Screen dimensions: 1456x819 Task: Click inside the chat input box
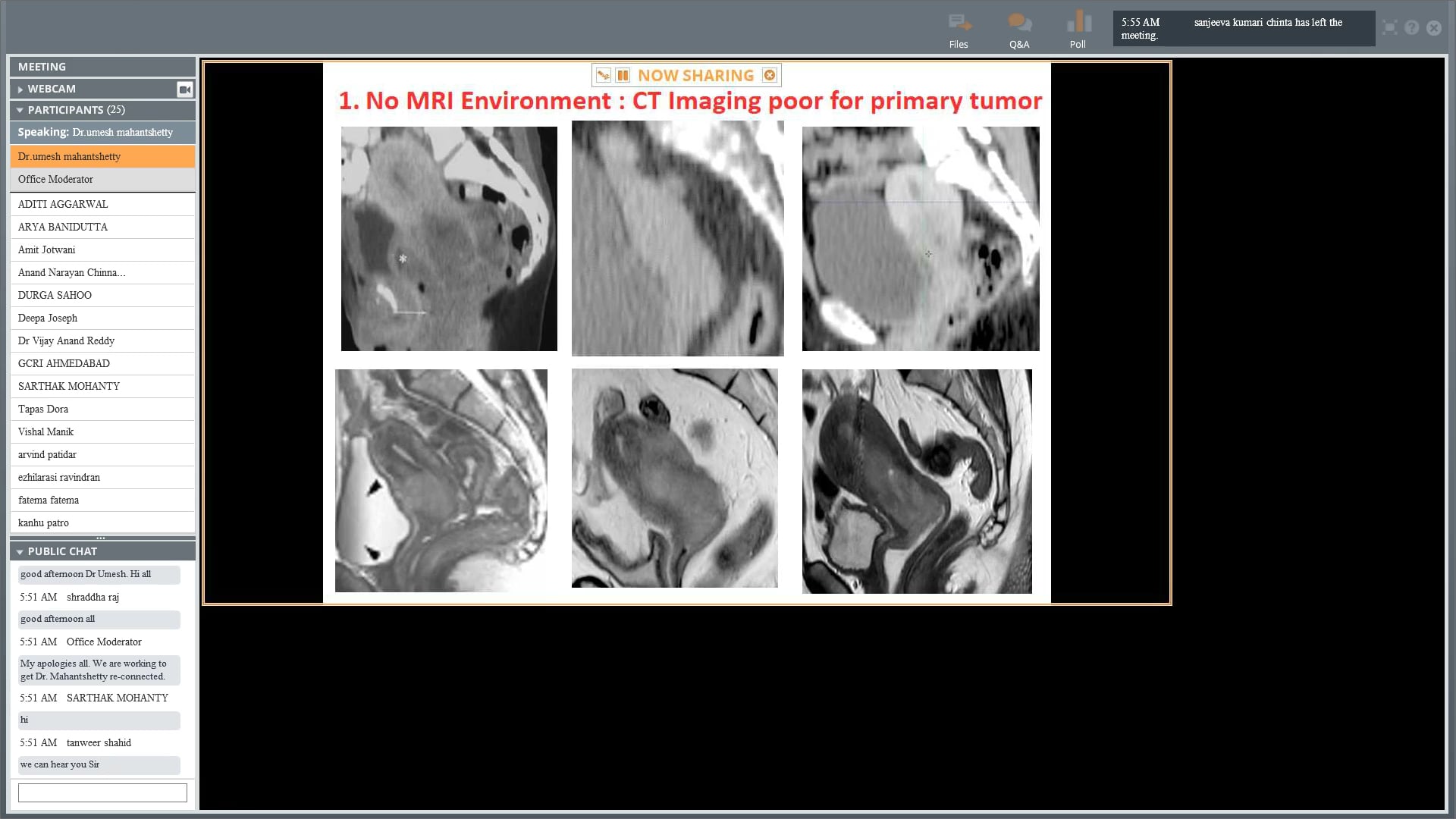(102, 792)
